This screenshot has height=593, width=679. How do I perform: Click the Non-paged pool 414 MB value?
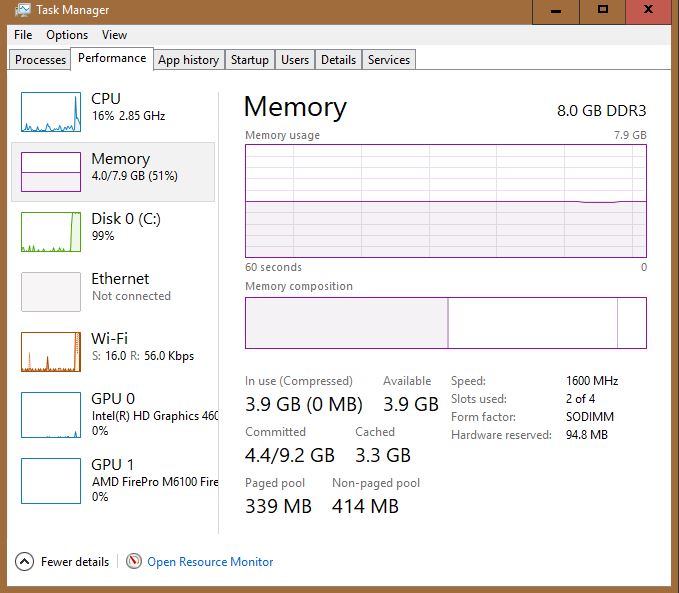[365, 506]
